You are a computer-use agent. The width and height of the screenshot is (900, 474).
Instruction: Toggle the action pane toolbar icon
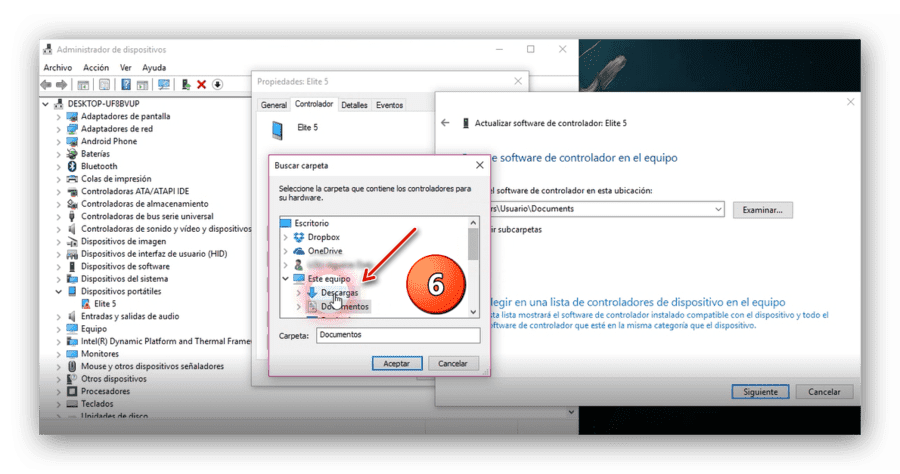coord(142,85)
